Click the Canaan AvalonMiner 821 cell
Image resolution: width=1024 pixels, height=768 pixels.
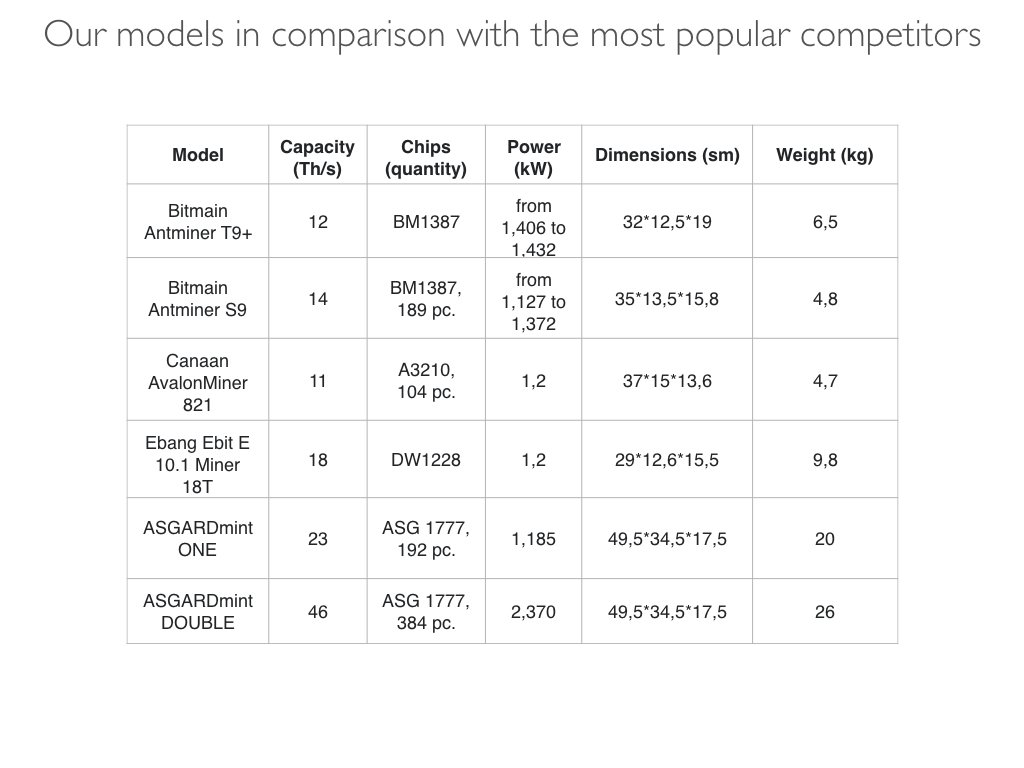point(198,379)
